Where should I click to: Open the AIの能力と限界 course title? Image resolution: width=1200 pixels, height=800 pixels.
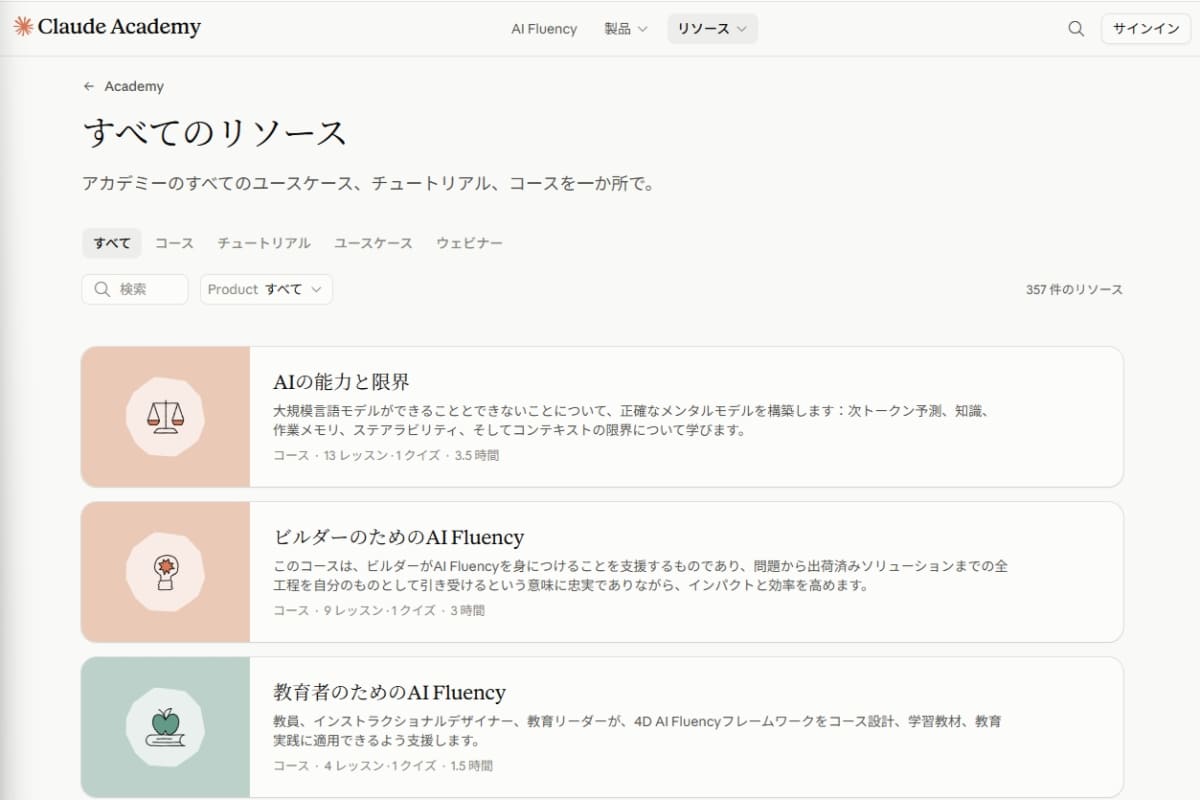click(342, 382)
